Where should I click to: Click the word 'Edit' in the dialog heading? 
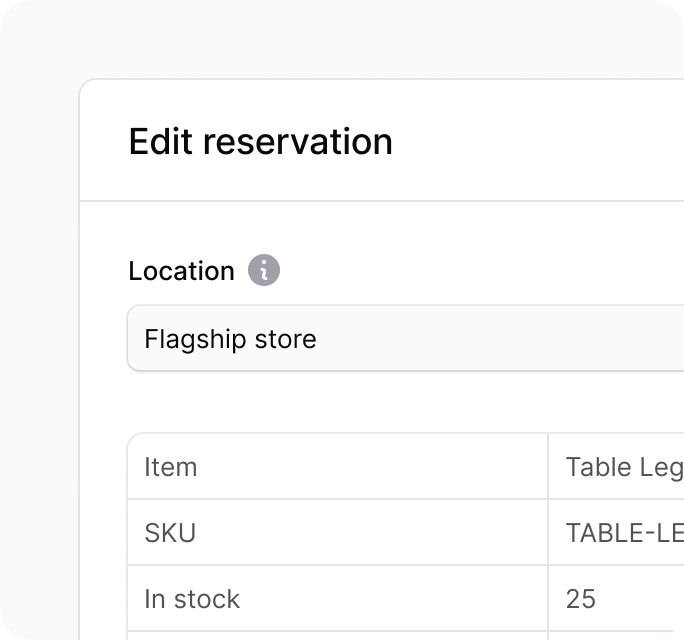coord(161,142)
